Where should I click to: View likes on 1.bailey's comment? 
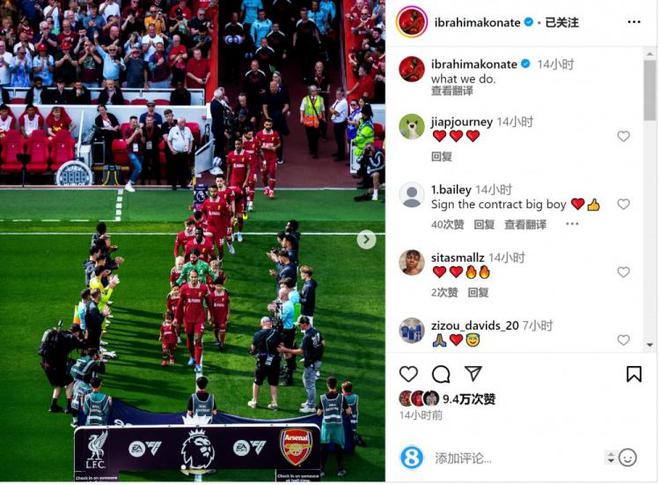click(x=447, y=224)
